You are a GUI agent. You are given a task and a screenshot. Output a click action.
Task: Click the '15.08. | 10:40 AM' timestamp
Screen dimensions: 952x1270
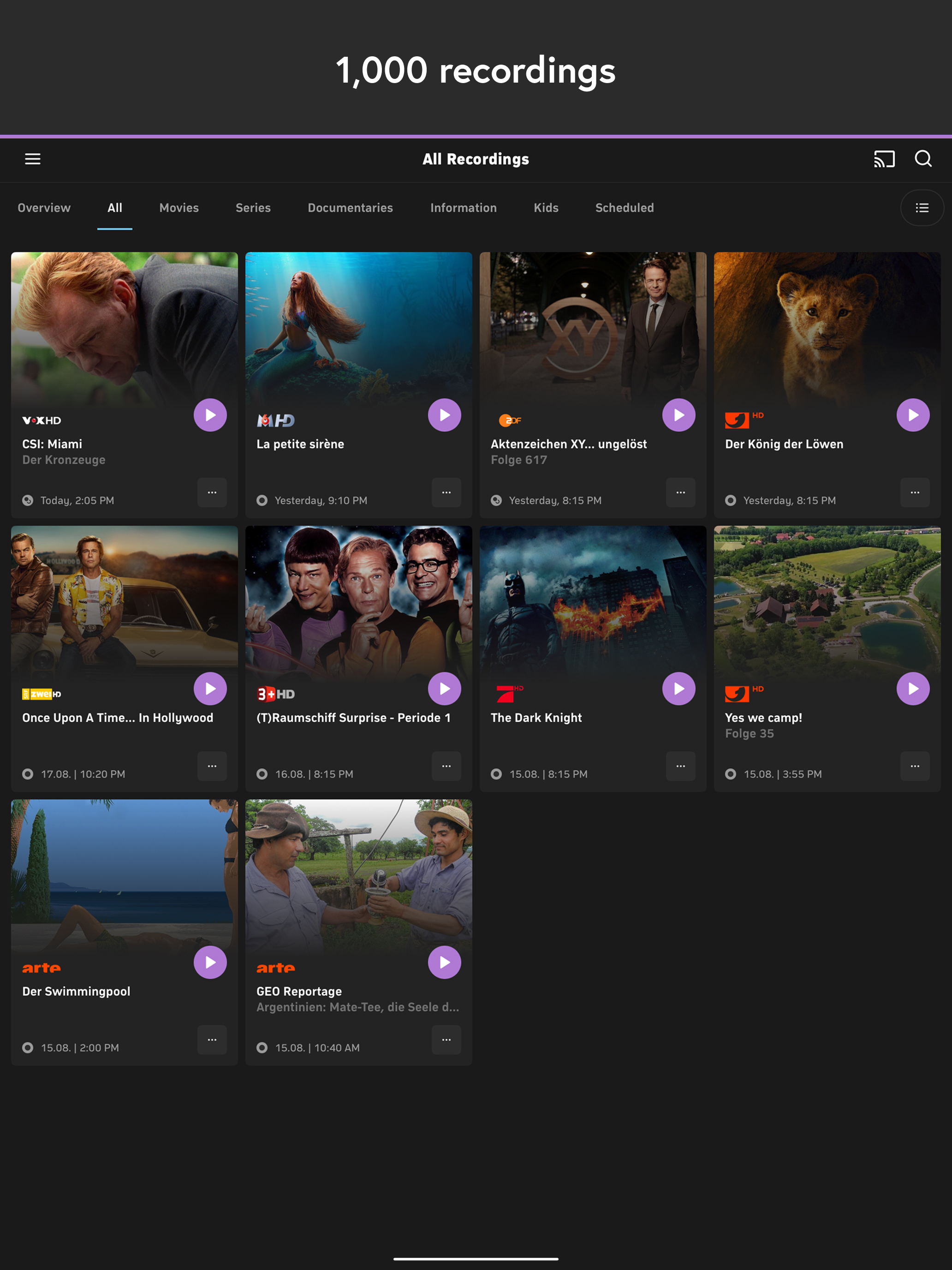tap(317, 1048)
